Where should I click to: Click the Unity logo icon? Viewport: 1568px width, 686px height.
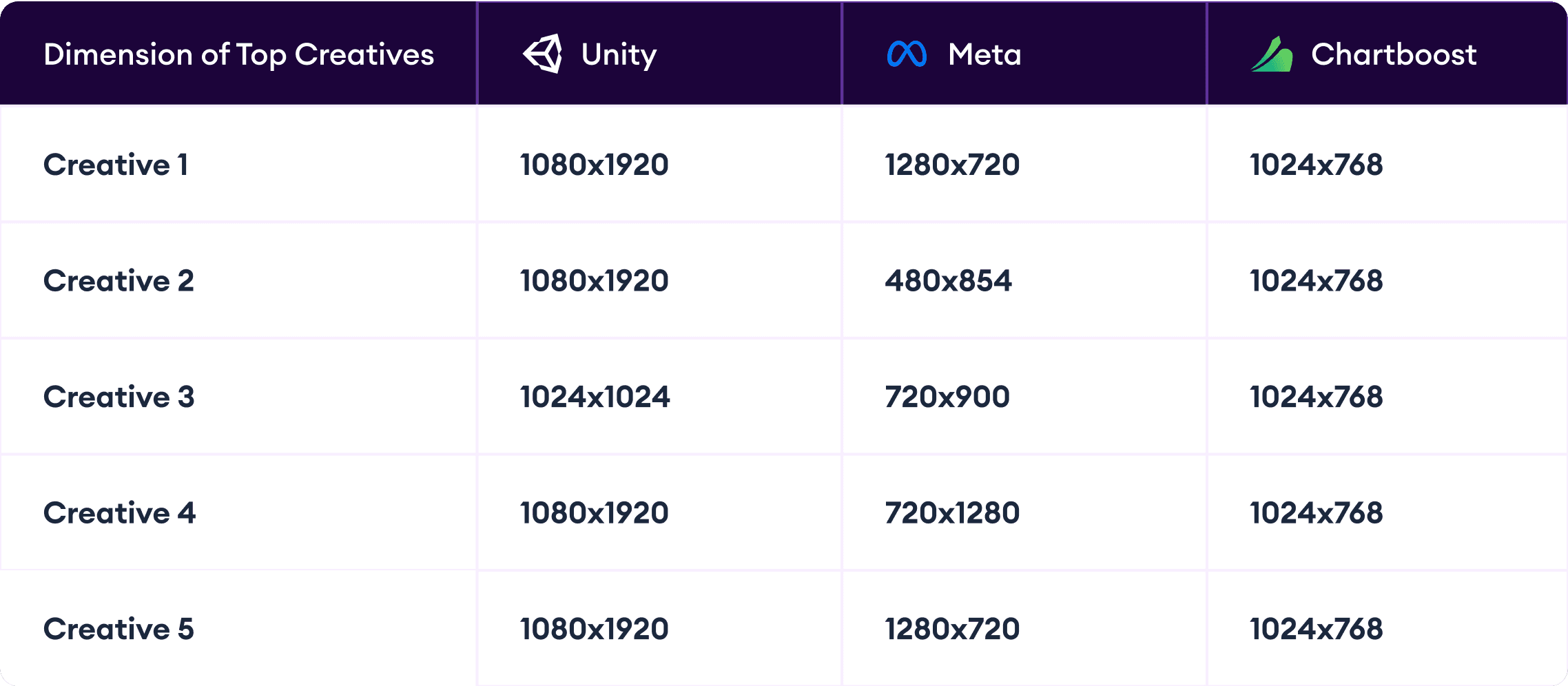click(x=543, y=54)
